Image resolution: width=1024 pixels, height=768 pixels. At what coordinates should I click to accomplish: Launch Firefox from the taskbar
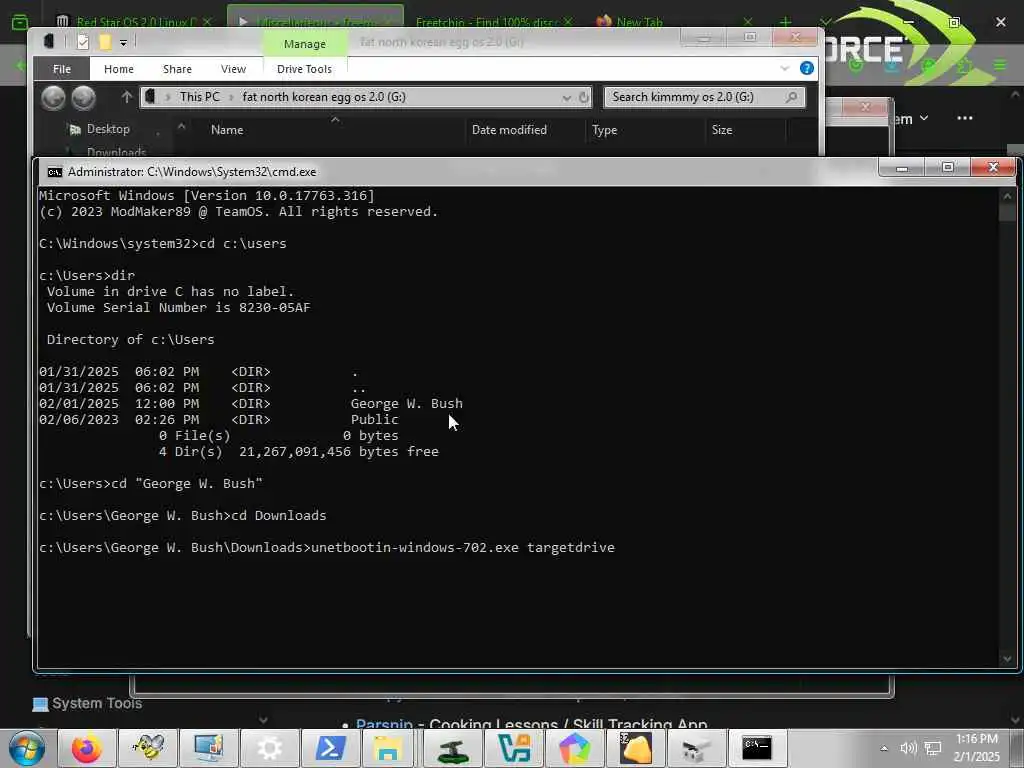point(87,748)
